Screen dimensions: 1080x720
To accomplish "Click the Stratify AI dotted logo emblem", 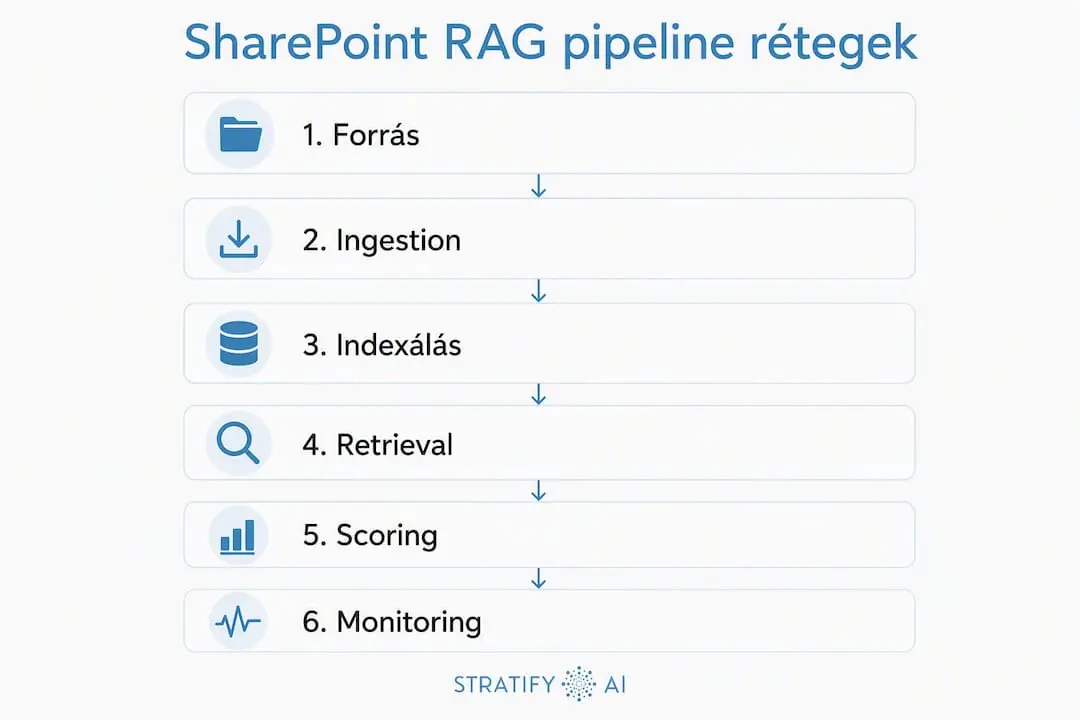I will (579, 683).
